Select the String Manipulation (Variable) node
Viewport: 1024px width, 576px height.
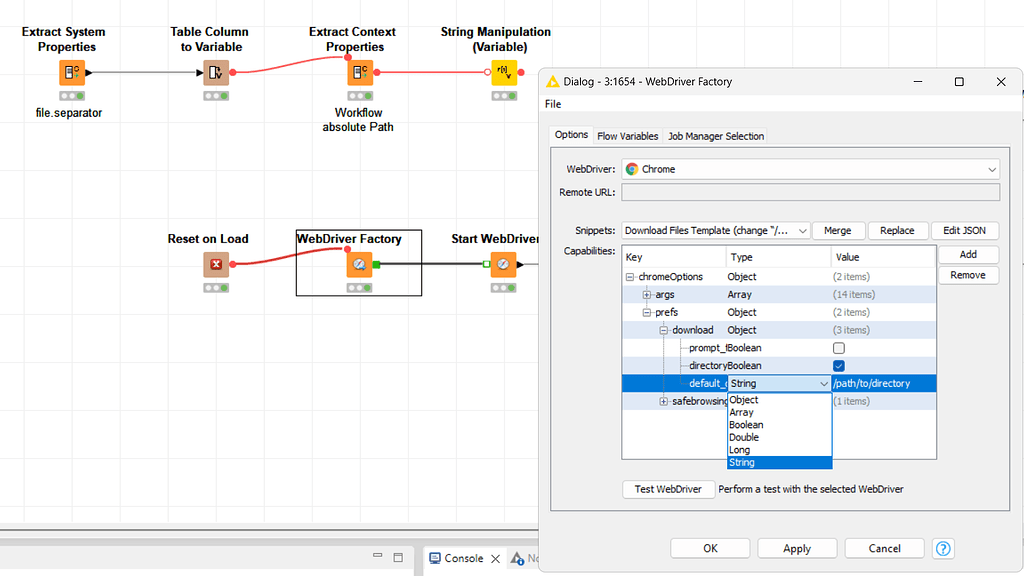tap(502, 71)
